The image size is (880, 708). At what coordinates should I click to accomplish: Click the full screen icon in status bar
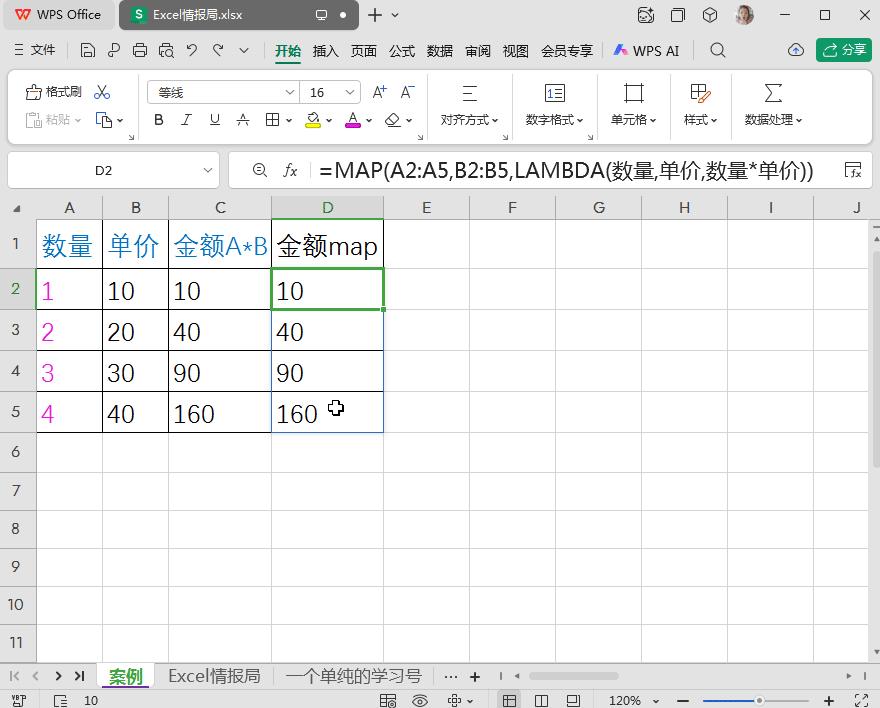click(861, 700)
